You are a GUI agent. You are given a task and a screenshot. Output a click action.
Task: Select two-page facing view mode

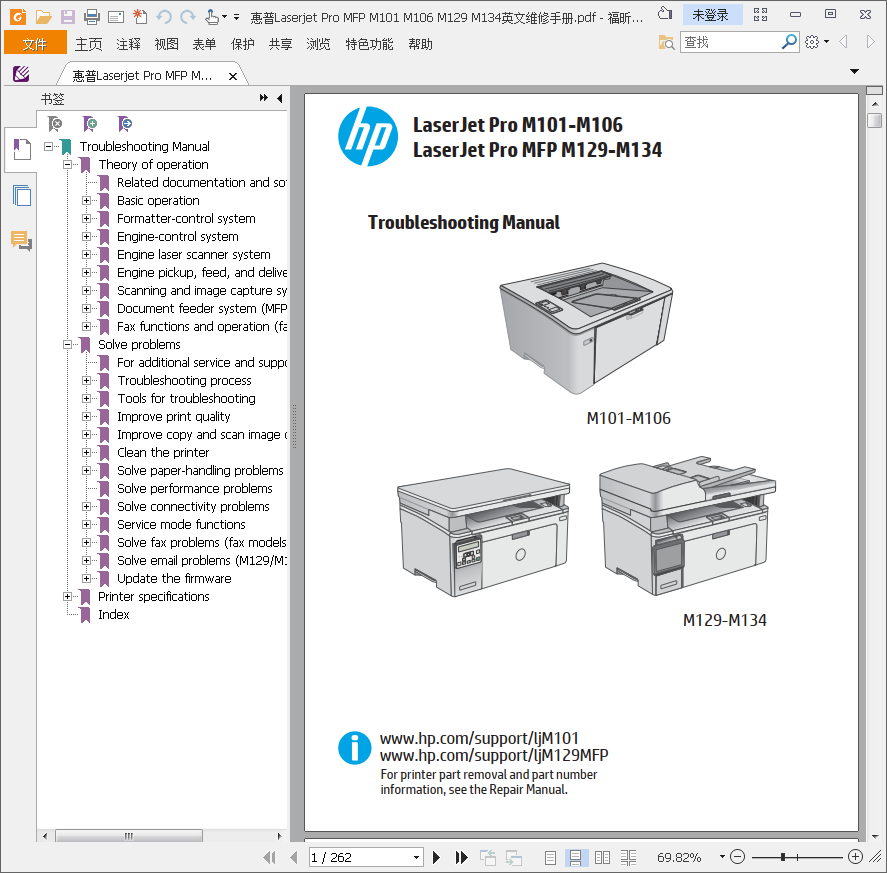(602, 858)
